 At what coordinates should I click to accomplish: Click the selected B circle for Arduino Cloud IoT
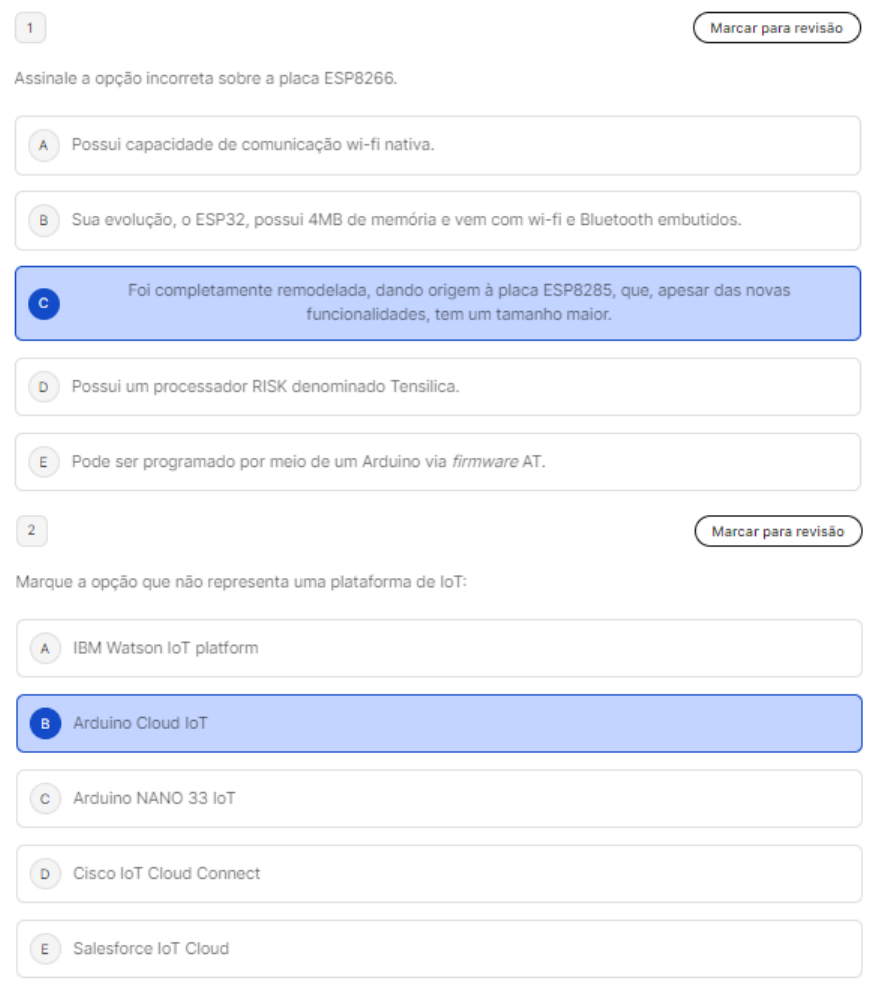click(44, 723)
